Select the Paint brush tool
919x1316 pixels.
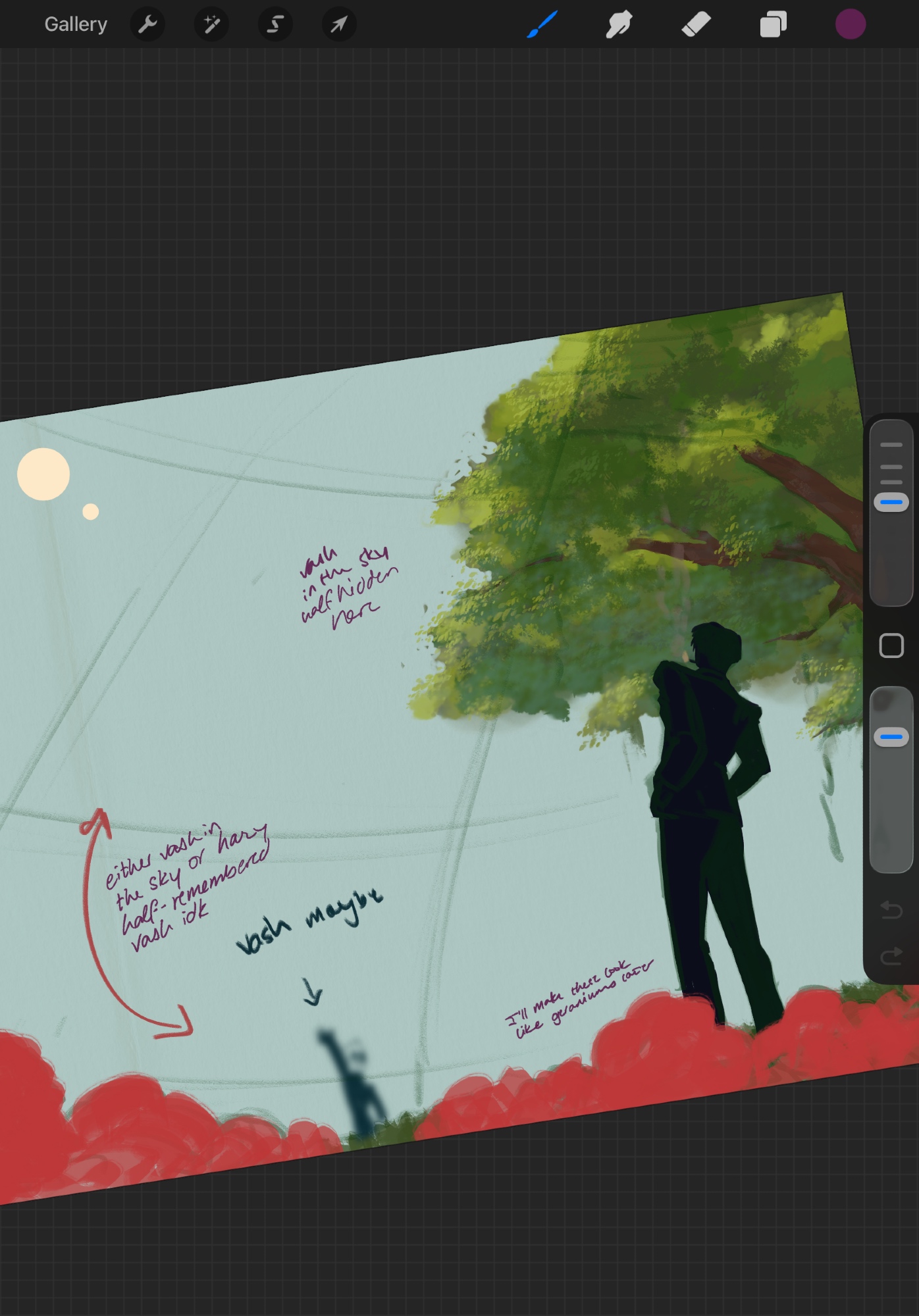[x=543, y=24]
